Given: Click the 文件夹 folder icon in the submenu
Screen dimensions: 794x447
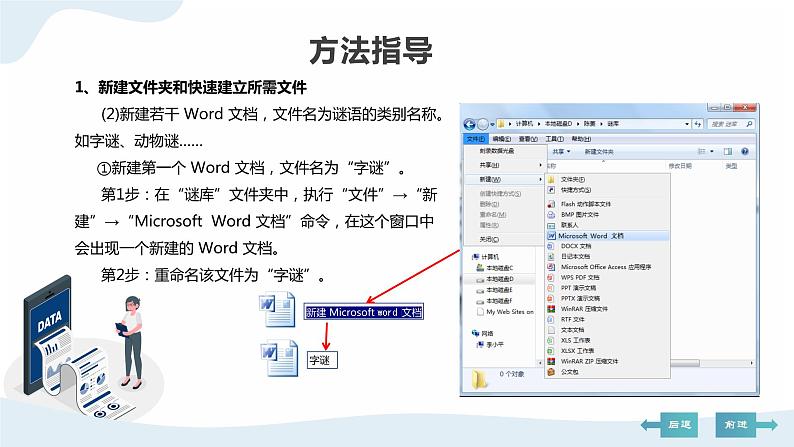Looking at the screenshot, I should pos(551,180).
